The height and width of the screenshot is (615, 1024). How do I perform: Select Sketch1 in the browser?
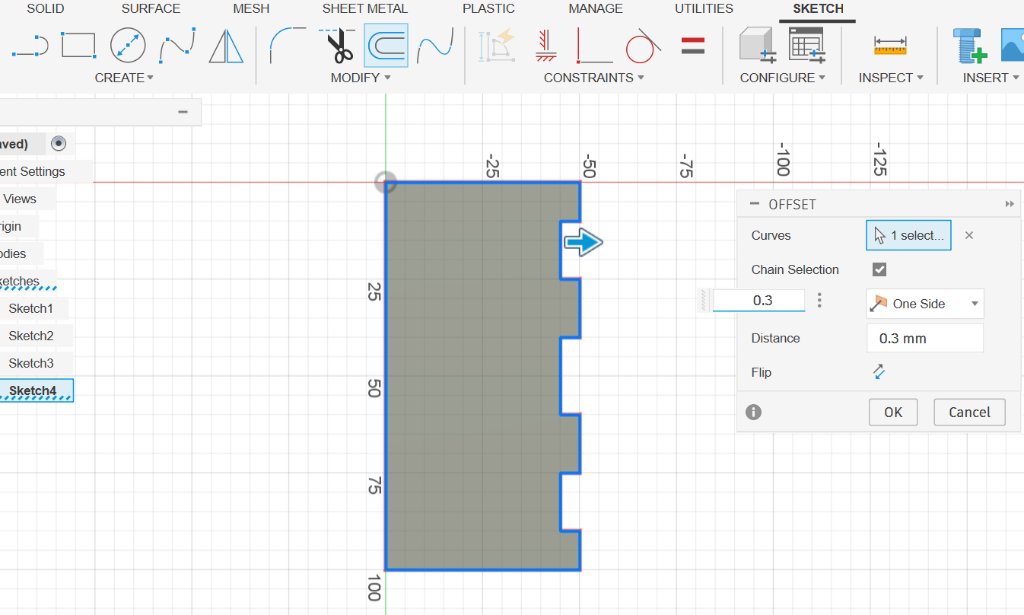click(x=31, y=308)
